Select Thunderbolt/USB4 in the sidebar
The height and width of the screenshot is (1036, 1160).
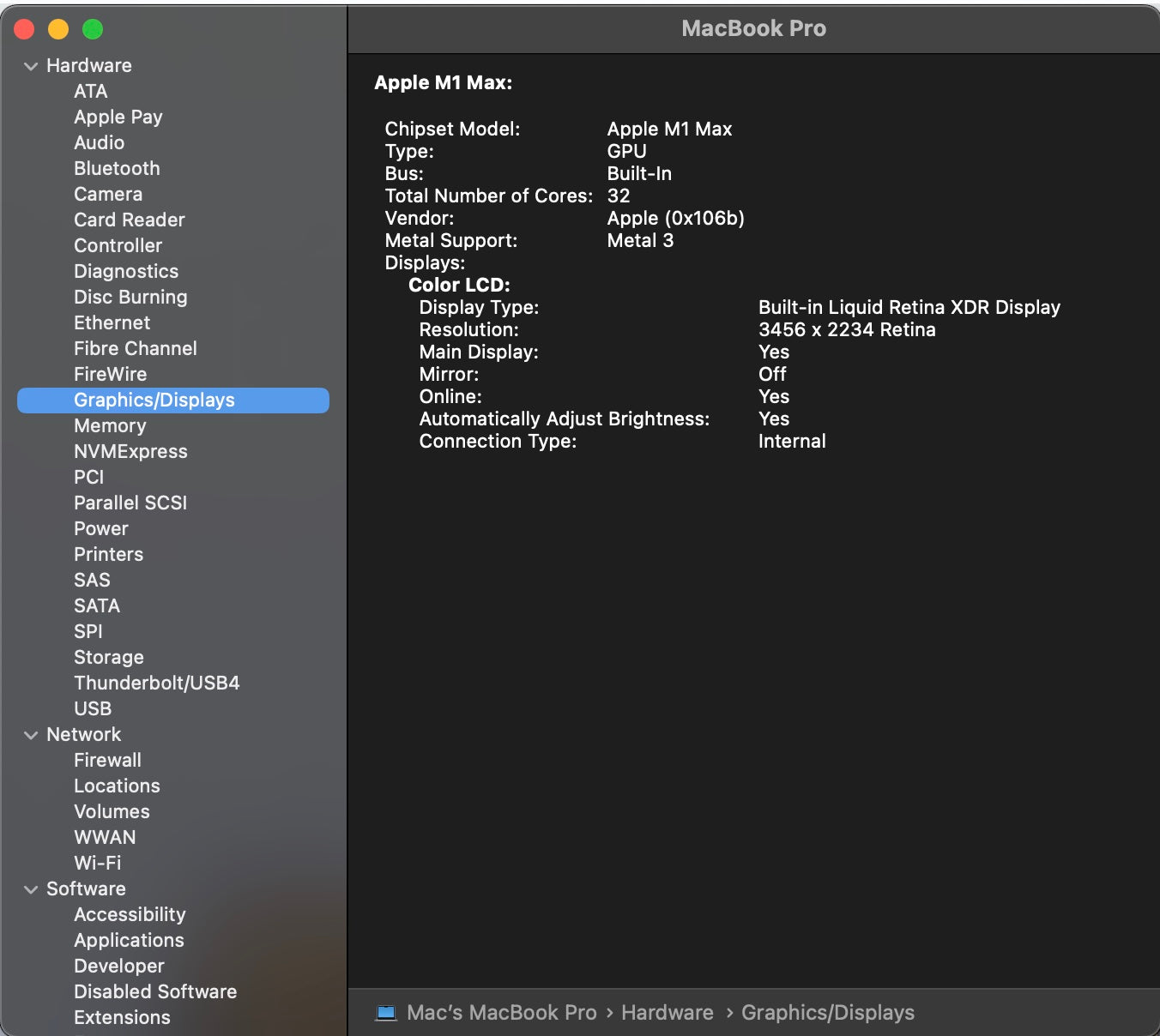pos(156,684)
